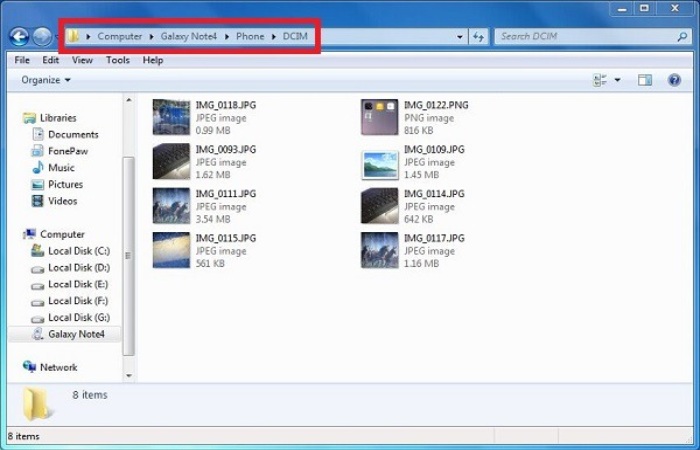Click the Local Disk (F:) drive icon
The image size is (700, 450).
tap(38, 302)
